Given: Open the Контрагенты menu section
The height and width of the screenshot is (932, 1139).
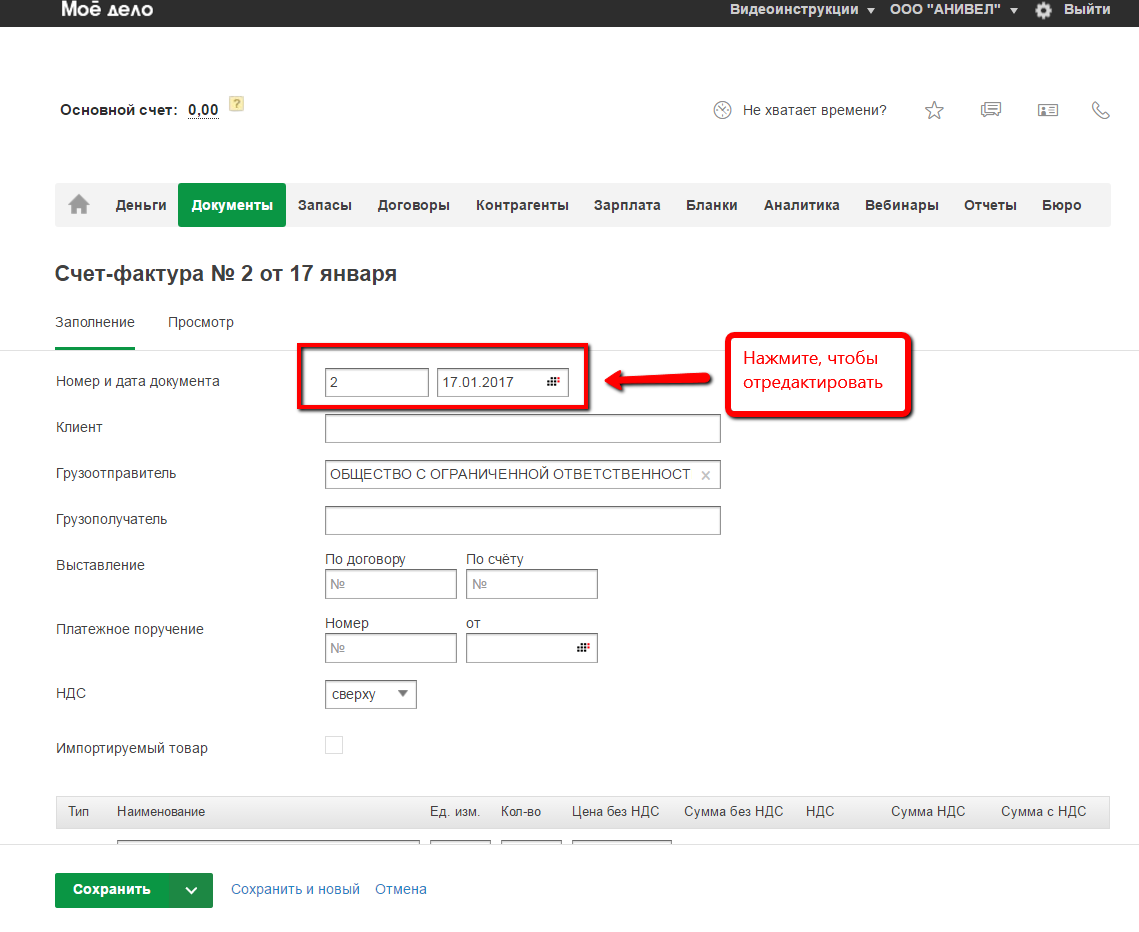Looking at the screenshot, I should pos(522,205).
